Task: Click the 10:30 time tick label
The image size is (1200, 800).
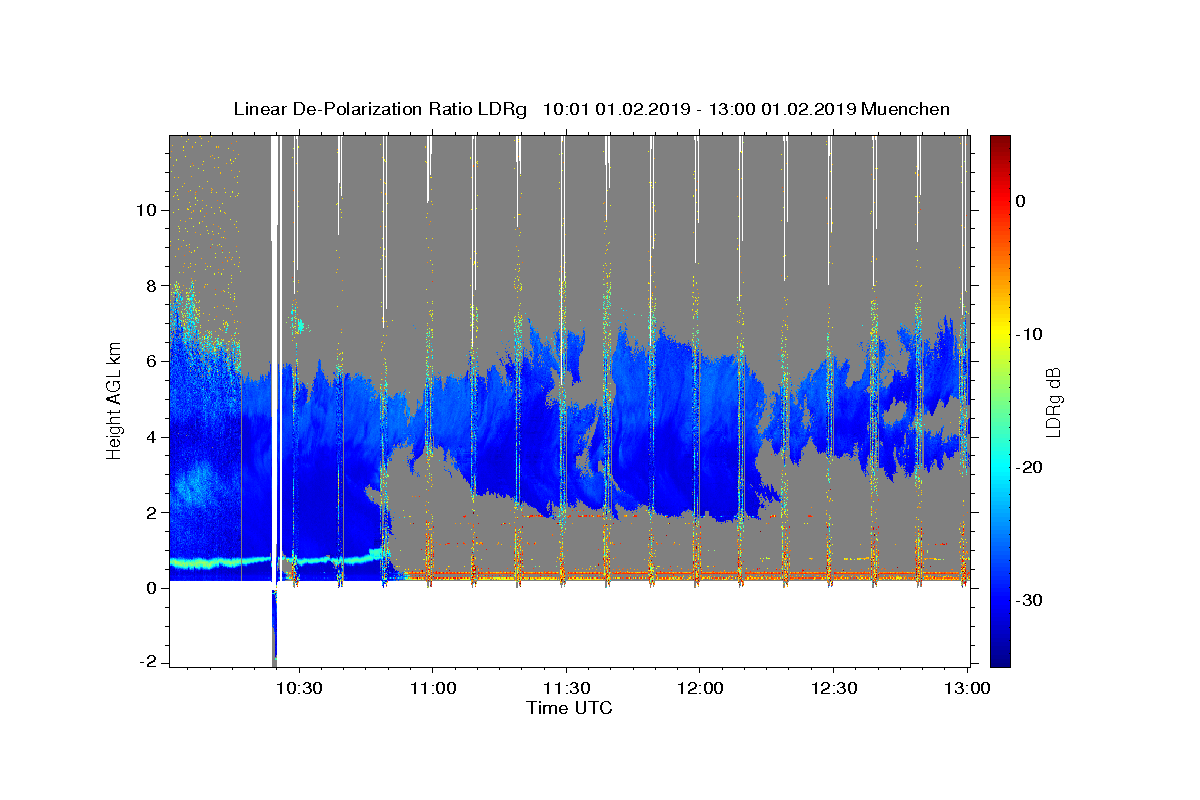Action: coord(298,689)
